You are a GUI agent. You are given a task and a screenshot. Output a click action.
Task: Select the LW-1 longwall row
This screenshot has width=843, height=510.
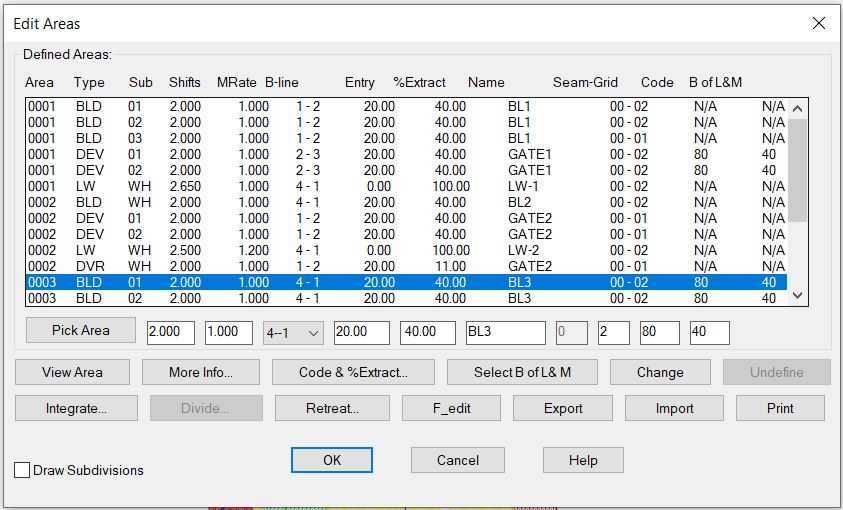[400, 186]
